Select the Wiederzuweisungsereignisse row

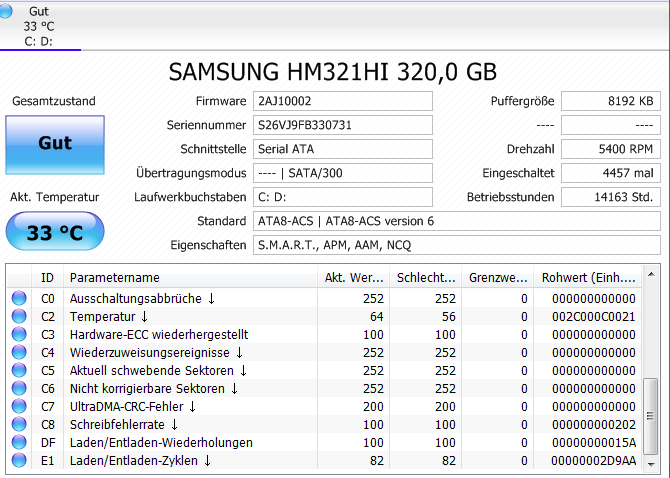pos(324,352)
